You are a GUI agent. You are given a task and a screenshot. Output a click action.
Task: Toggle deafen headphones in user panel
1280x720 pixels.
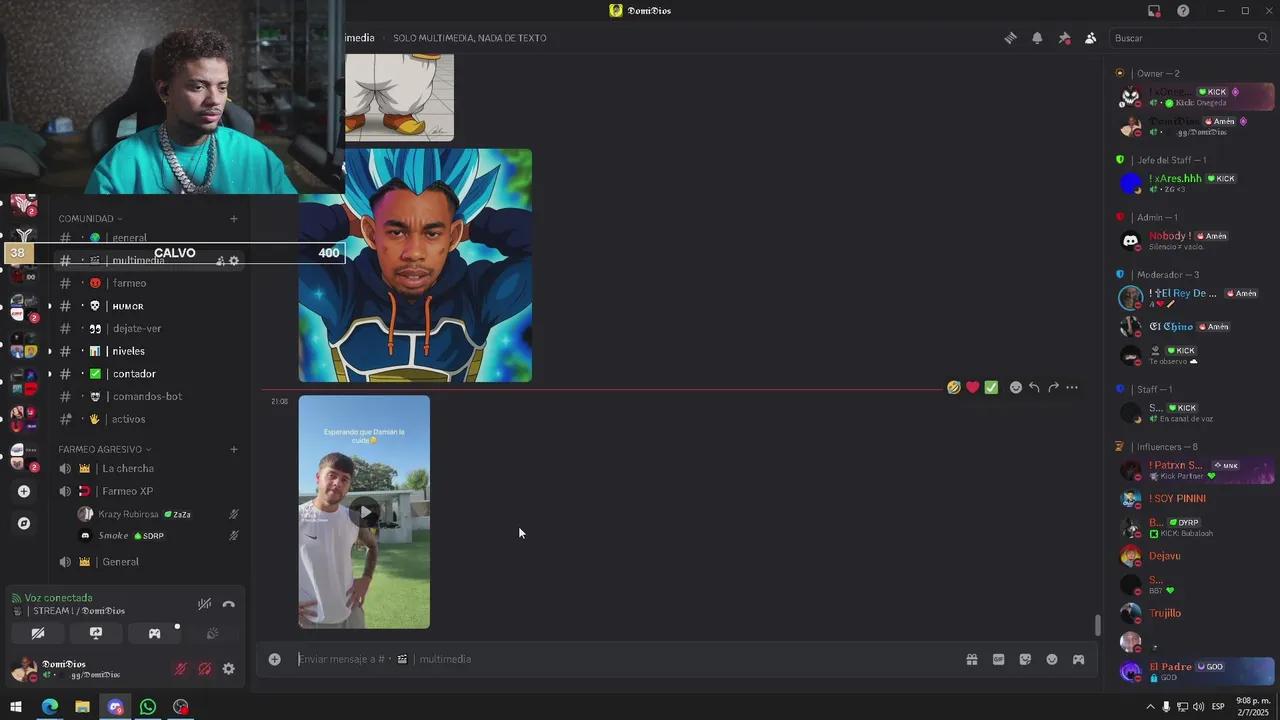204,669
